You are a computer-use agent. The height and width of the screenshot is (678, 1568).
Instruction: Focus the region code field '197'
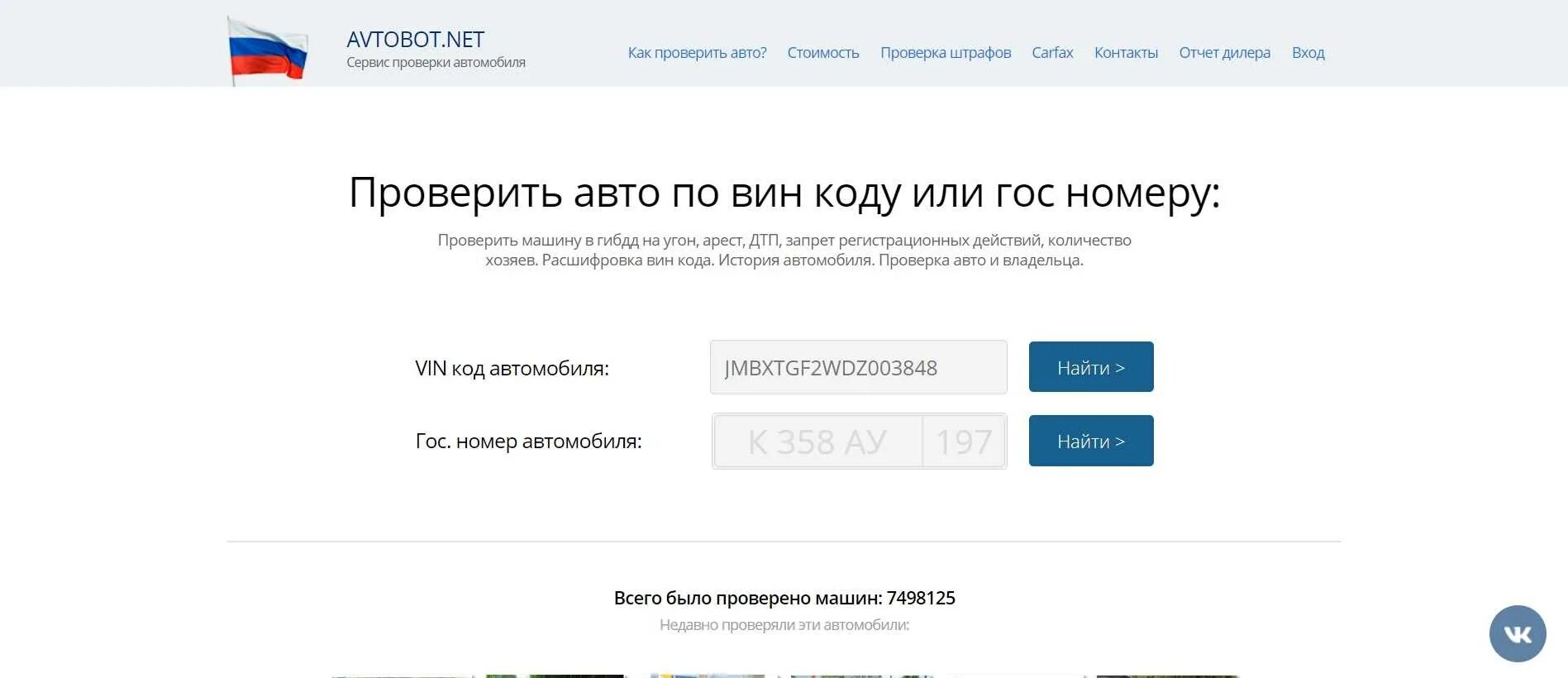tap(964, 442)
